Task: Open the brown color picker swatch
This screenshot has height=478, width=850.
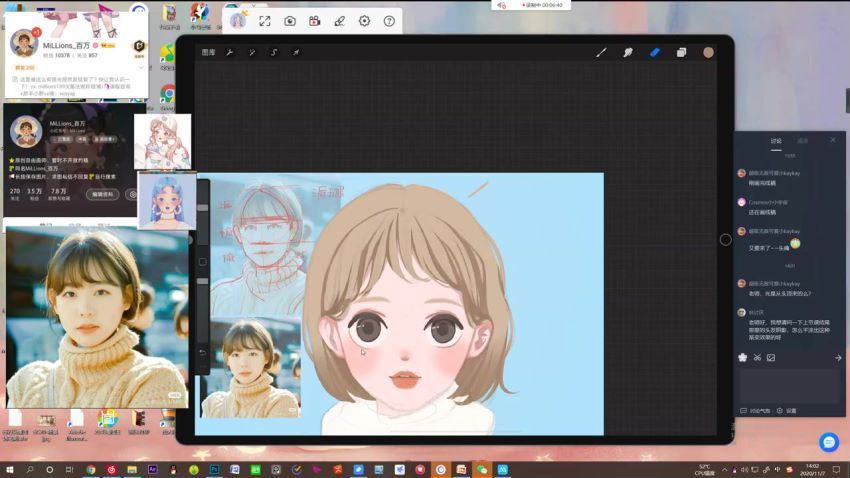Action: click(708, 52)
